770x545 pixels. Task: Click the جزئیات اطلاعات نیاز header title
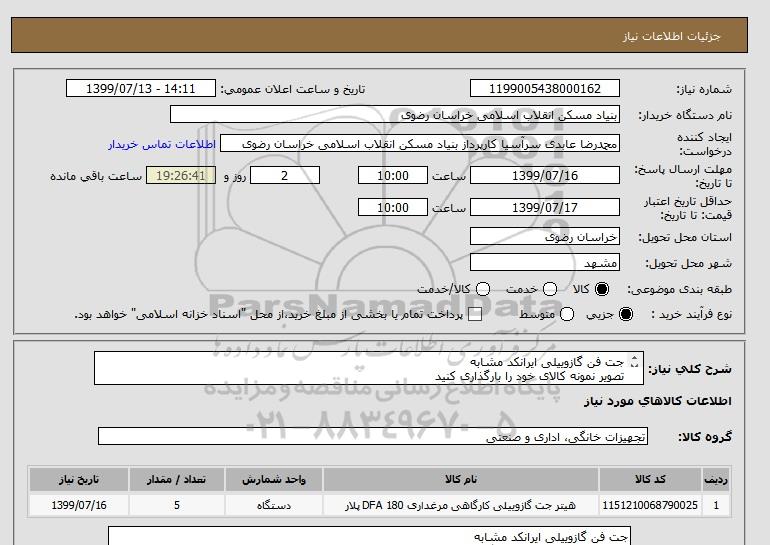point(671,37)
